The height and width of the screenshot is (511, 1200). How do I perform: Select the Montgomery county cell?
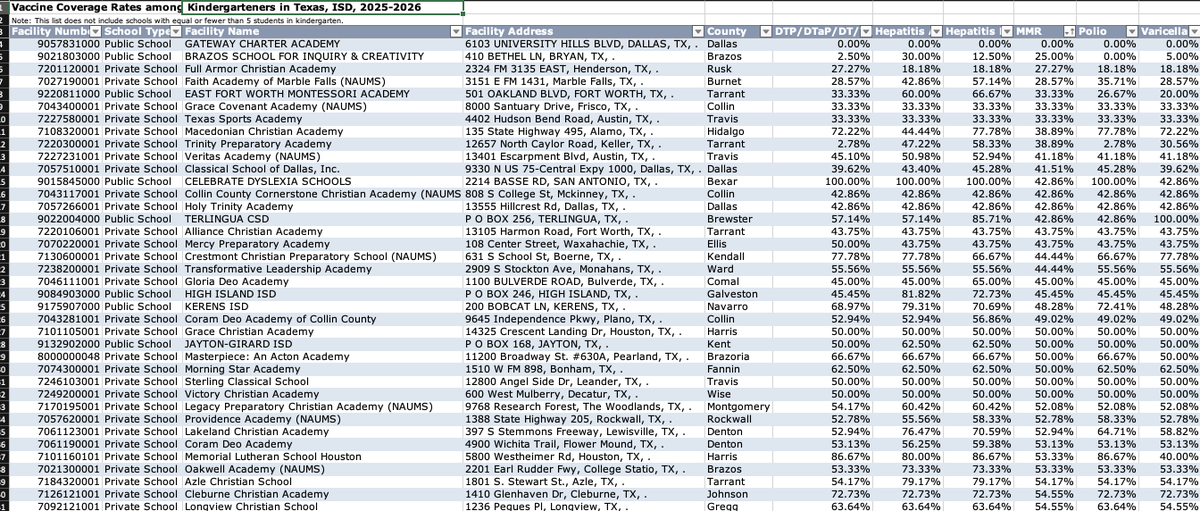pyautogui.click(x=738, y=406)
